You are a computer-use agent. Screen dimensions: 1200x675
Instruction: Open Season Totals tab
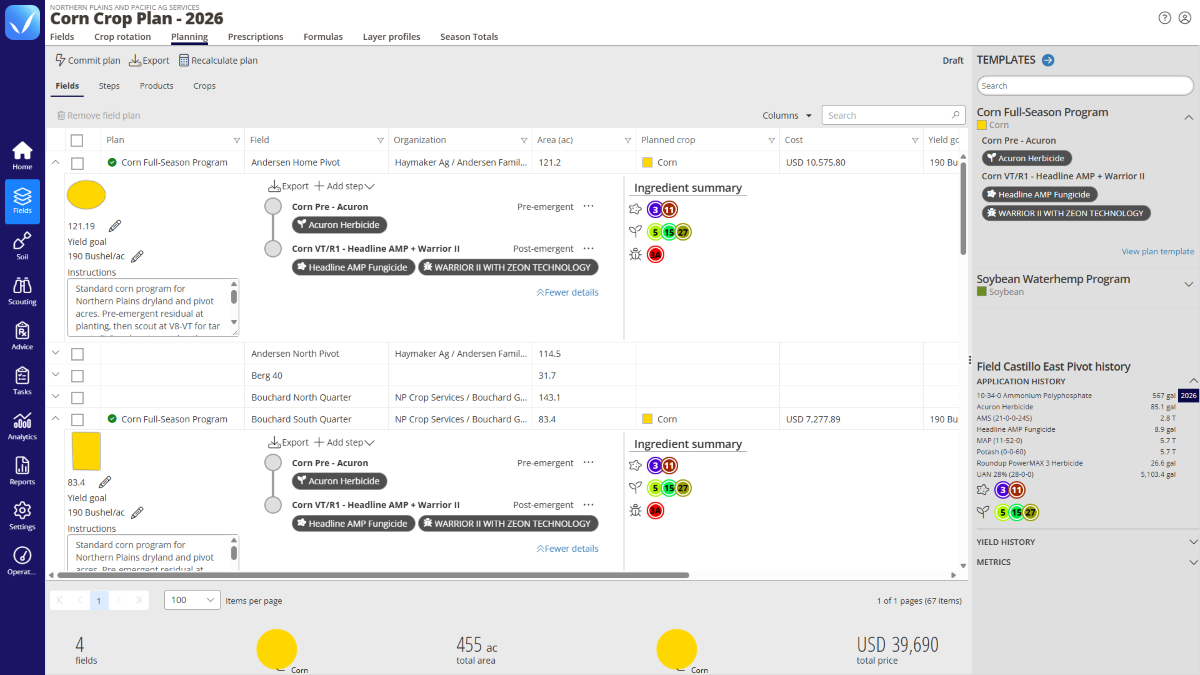coord(469,37)
